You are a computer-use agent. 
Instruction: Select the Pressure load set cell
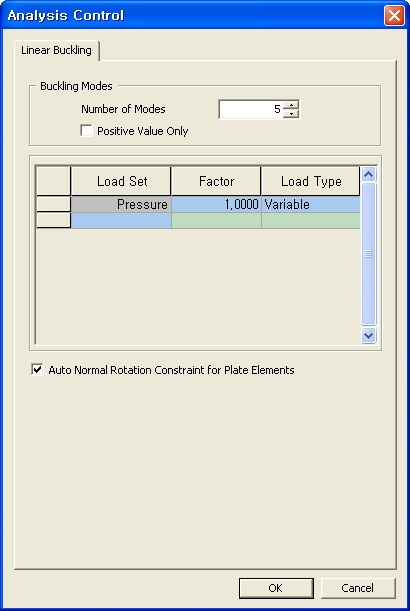point(121,204)
